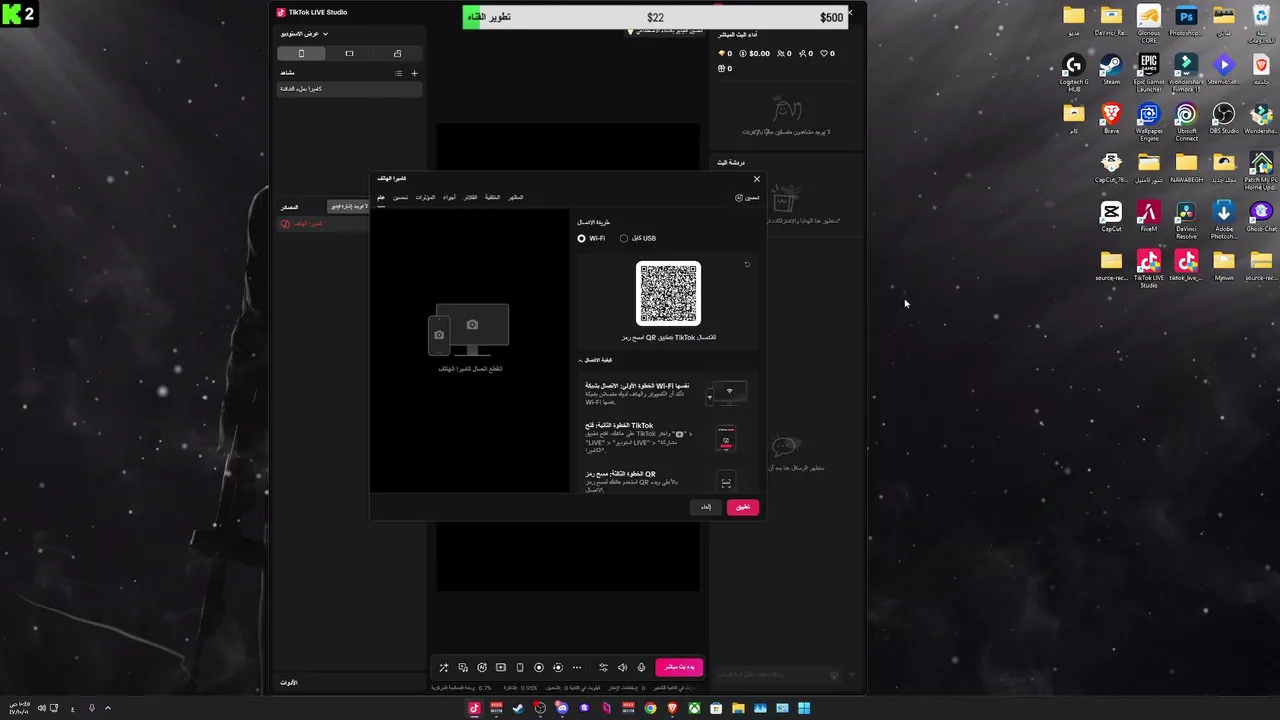Close the phone camera dialog
This screenshot has height=720, width=1280.
757,179
